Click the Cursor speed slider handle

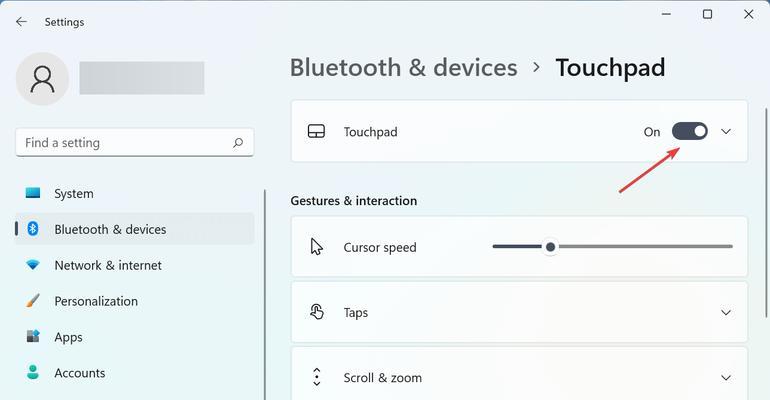tap(550, 247)
